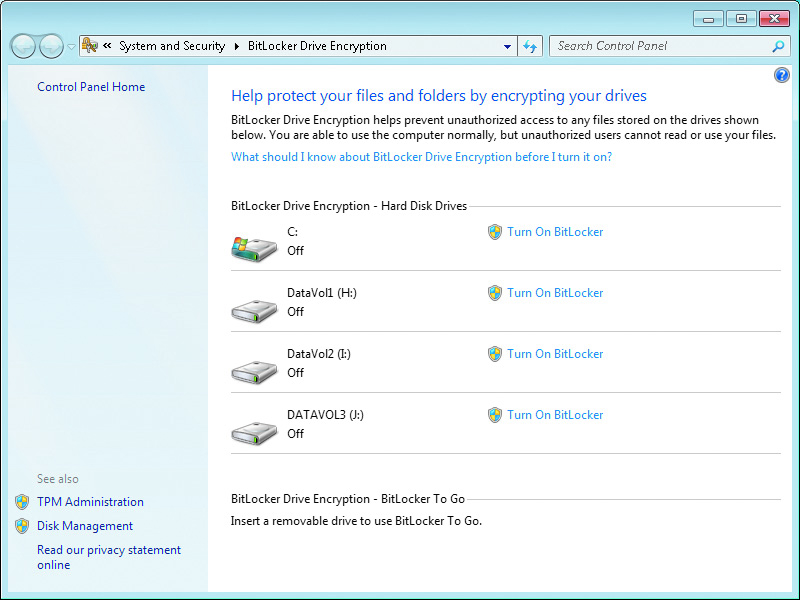Click the Control Panel icon in the address bar
Image resolution: width=800 pixels, height=600 pixels.
click(x=90, y=46)
